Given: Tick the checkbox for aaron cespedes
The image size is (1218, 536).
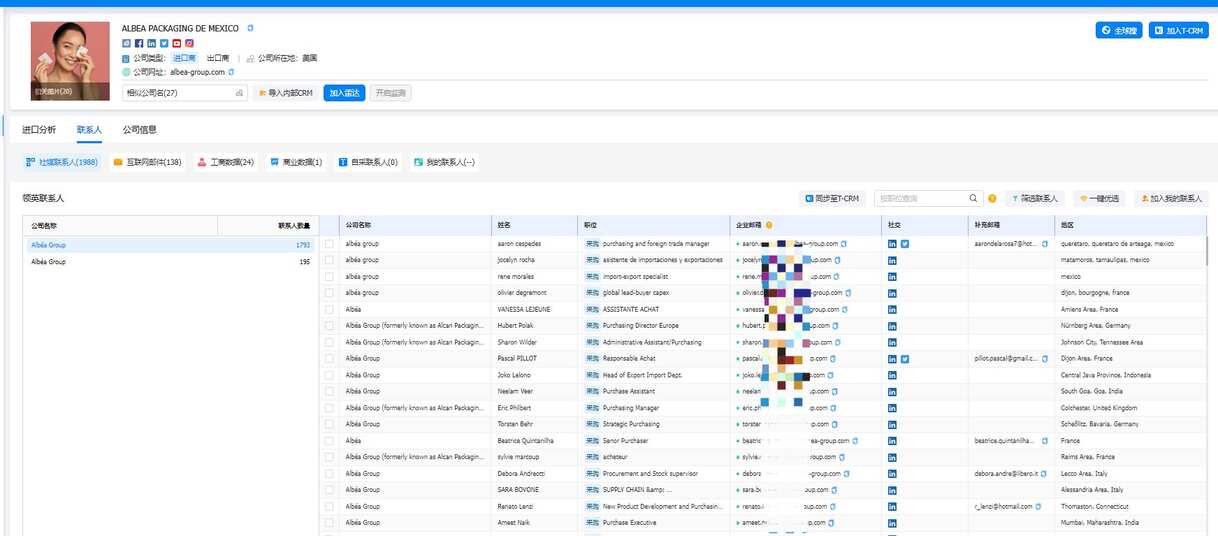Looking at the screenshot, I should click(x=329, y=244).
